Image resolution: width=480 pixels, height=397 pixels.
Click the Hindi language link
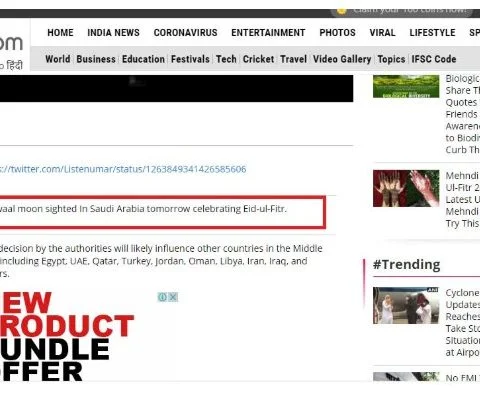pyautogui.click(x=12, y=65)
